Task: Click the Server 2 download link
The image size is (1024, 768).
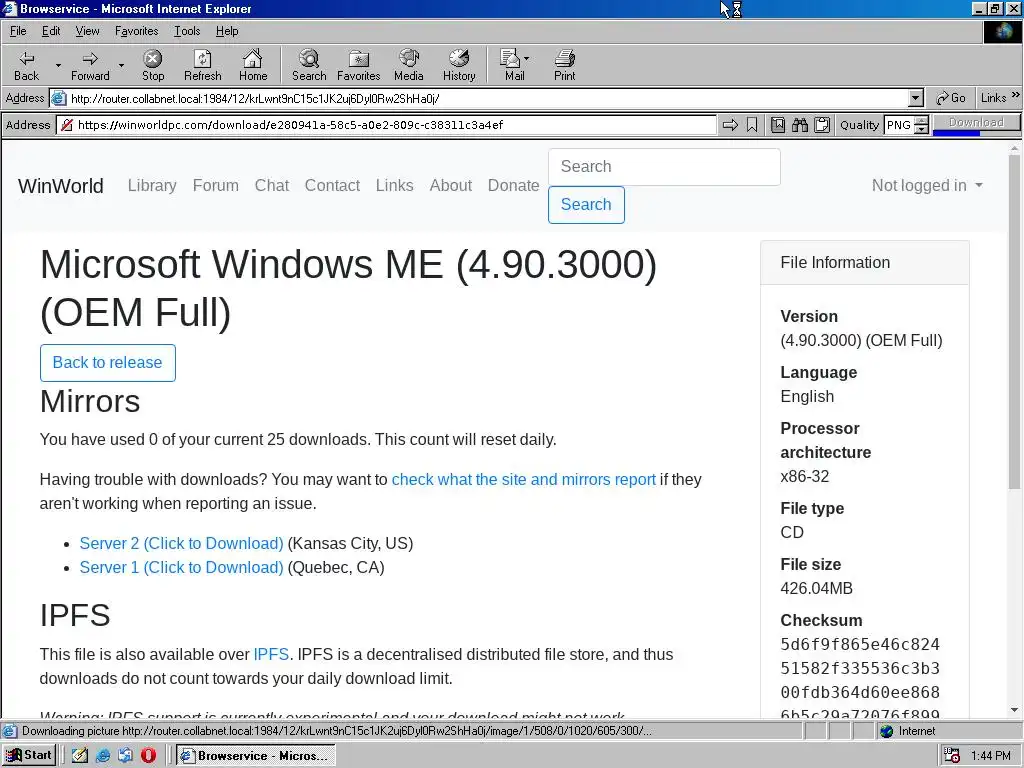Action: click(x=182, y=543)
